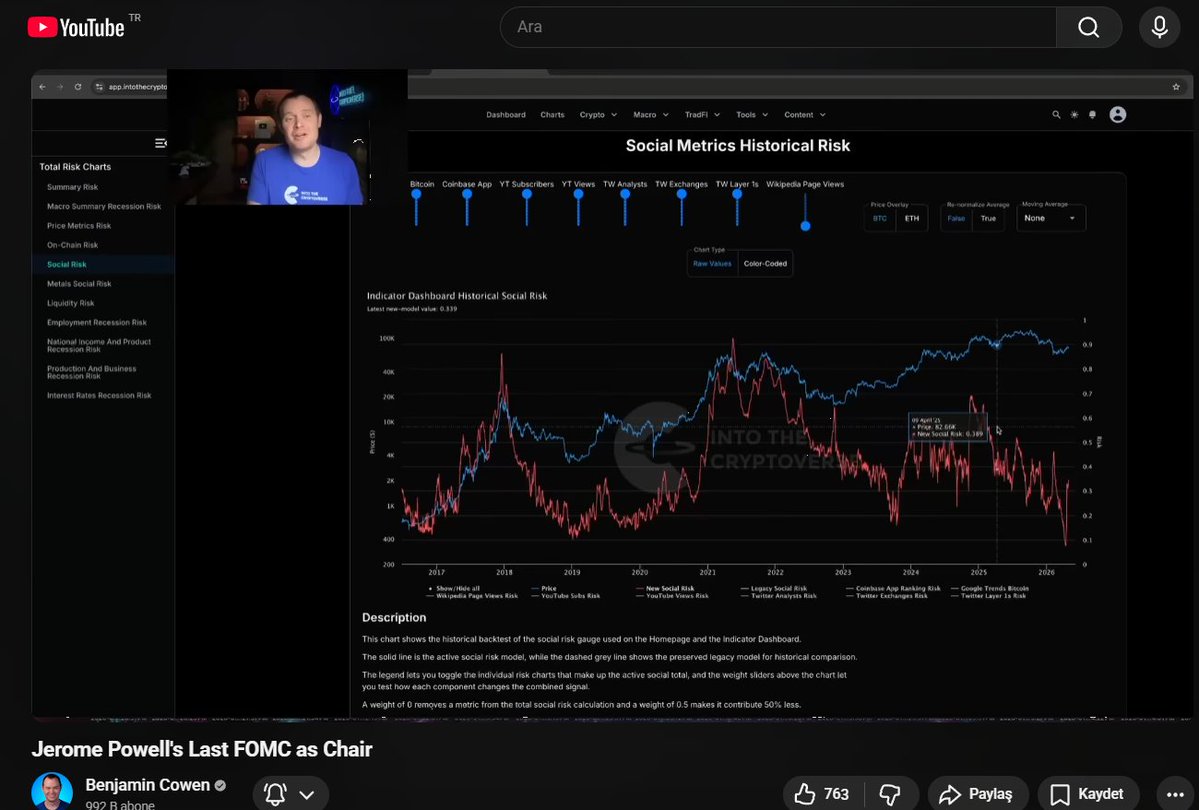This screenshot has height=810, width=1199.
Task: Open the dashboard search magnifier icon
Action: [1056, 115]
